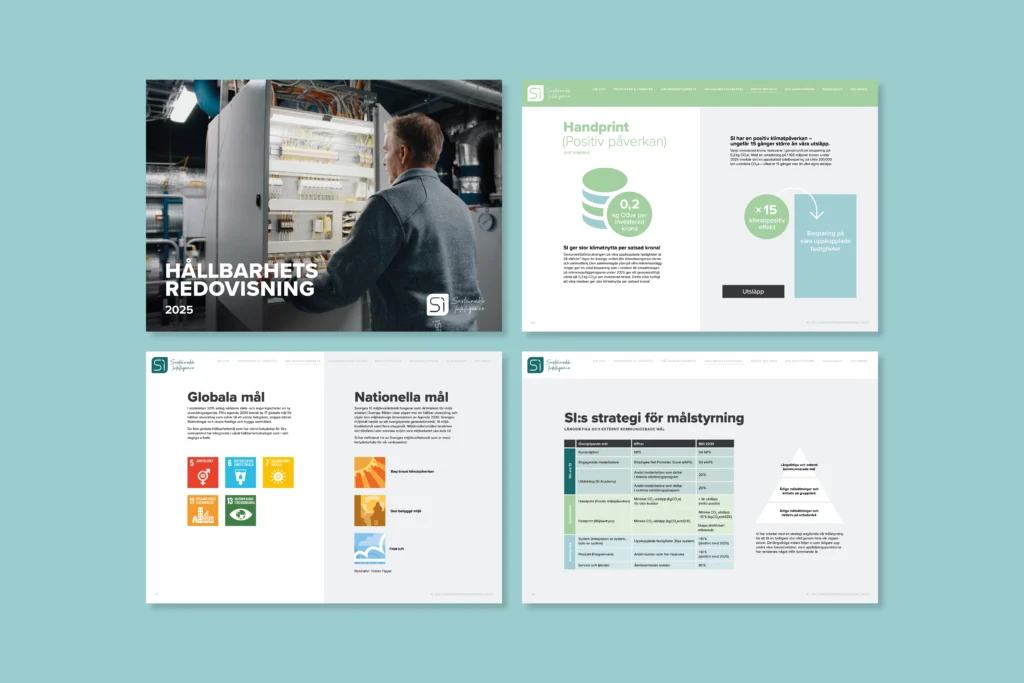1024x683 pixels.
Task: Click the sun illustration for climate impact goal
Action: click(370, 472)
